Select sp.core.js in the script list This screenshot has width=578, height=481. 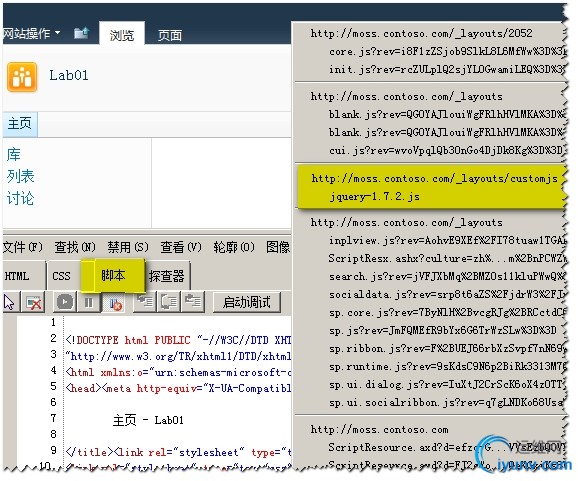447,313
